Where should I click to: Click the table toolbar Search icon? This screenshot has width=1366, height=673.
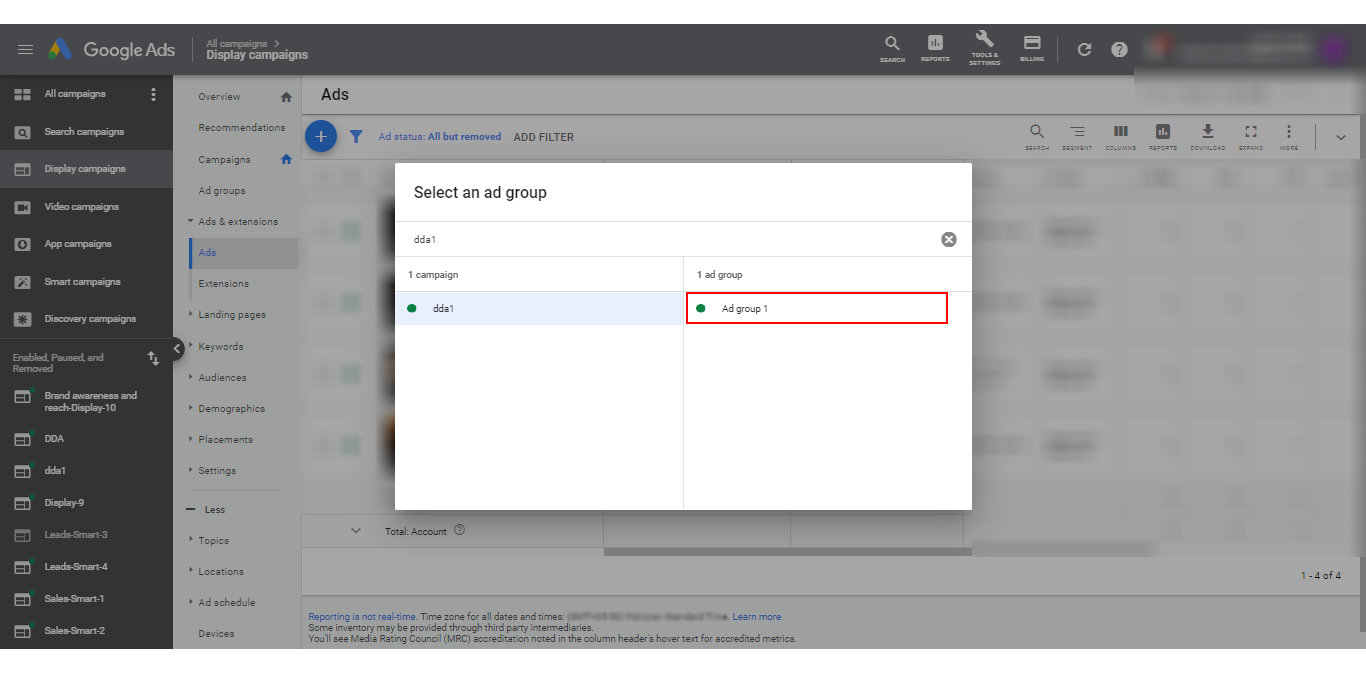(x=1037, y=137)
